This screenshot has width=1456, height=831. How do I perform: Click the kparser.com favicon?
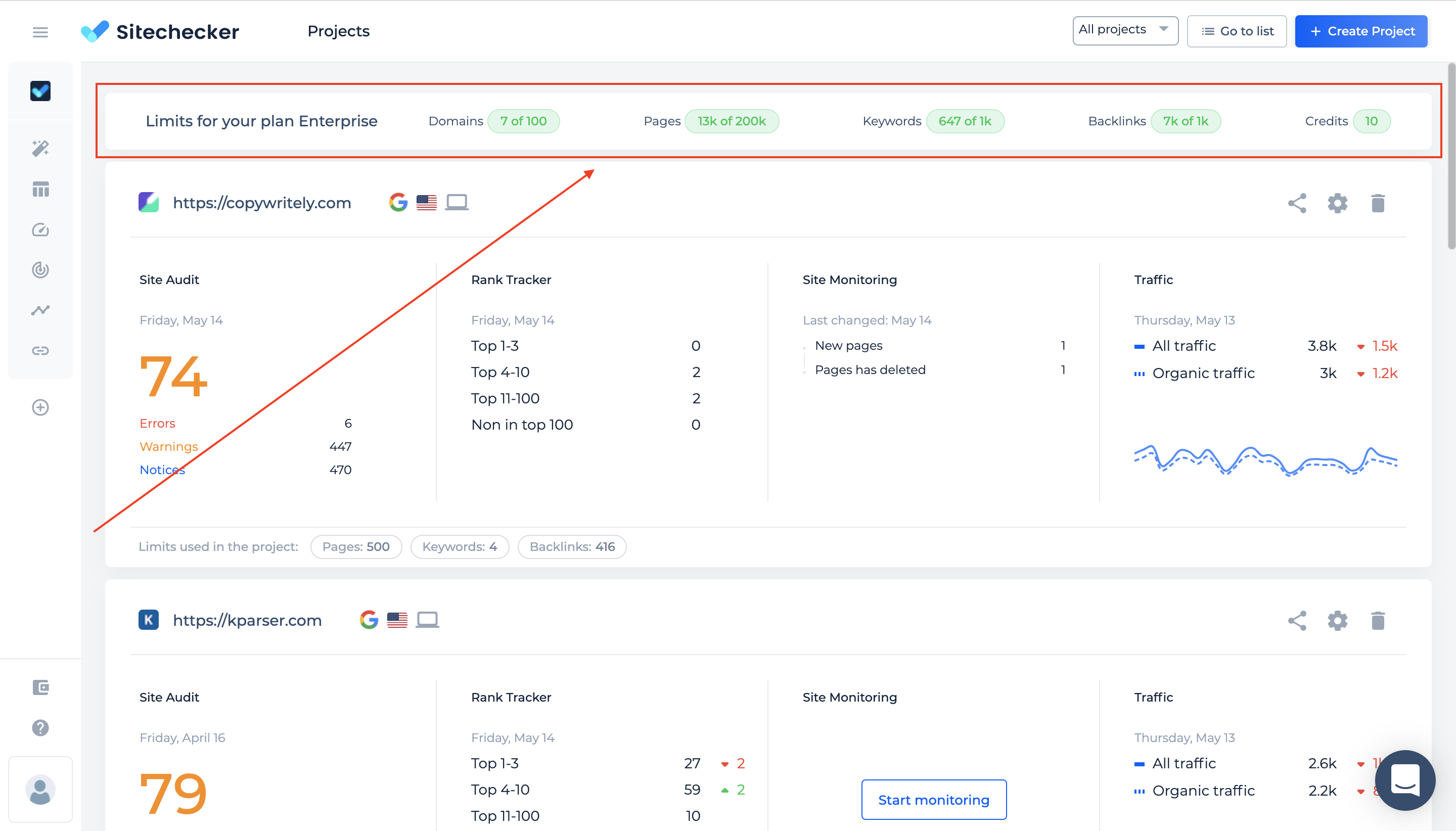(149, 619)
